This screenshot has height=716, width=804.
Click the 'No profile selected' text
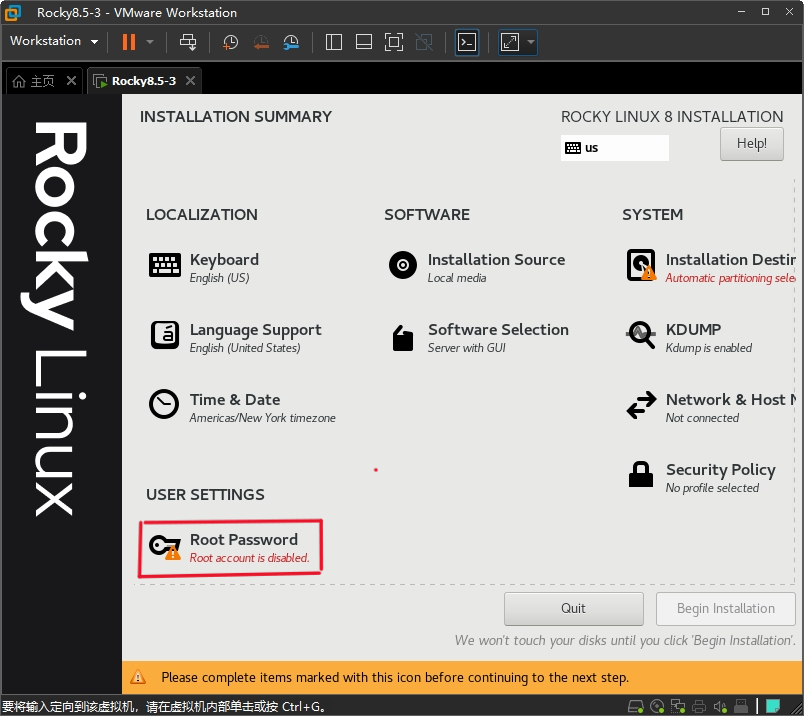(x=712, y=488)
